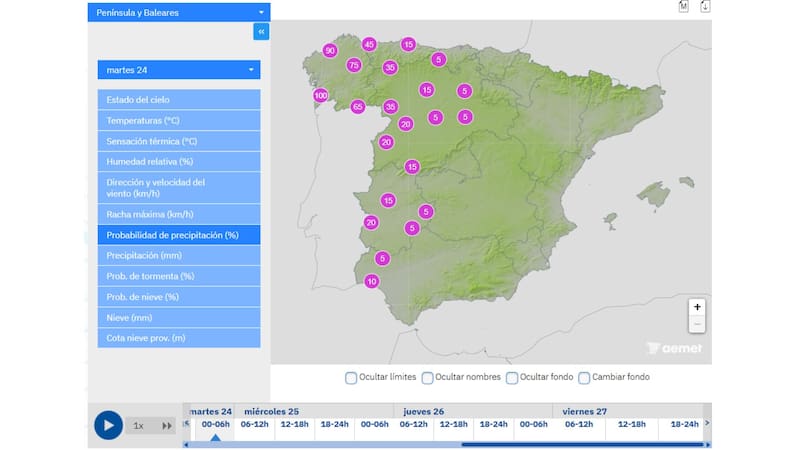
Task: Zoom in on the map with plus button
Action: (697, 307)
